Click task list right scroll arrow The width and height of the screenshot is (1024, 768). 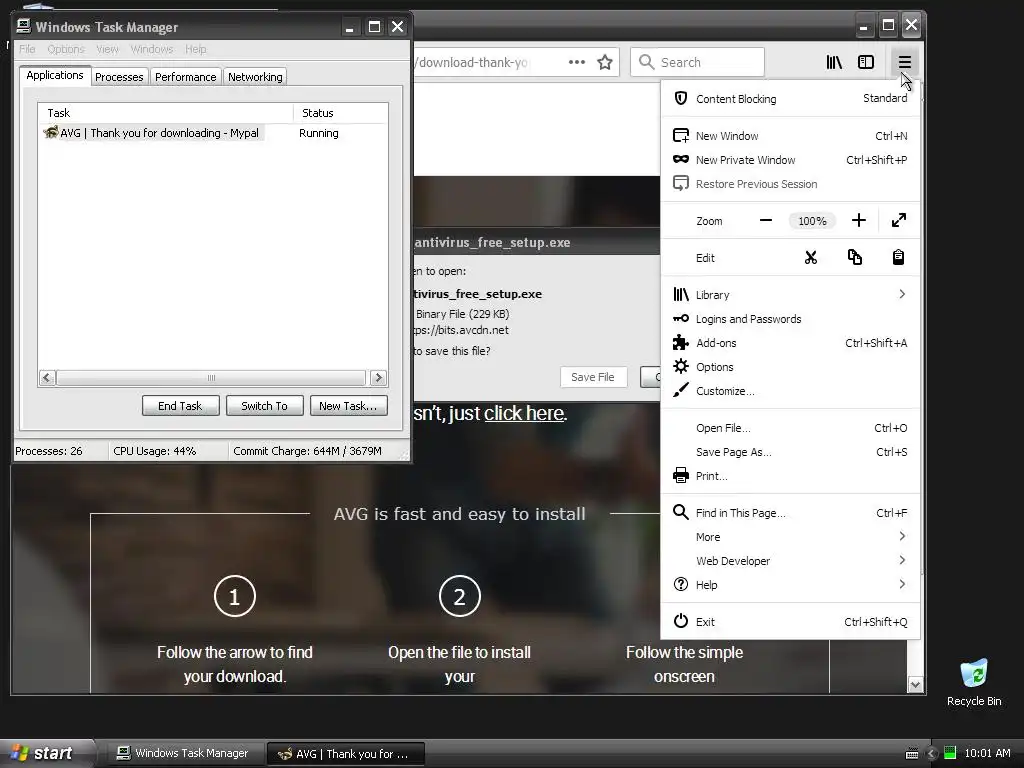[x=378, y=377]
